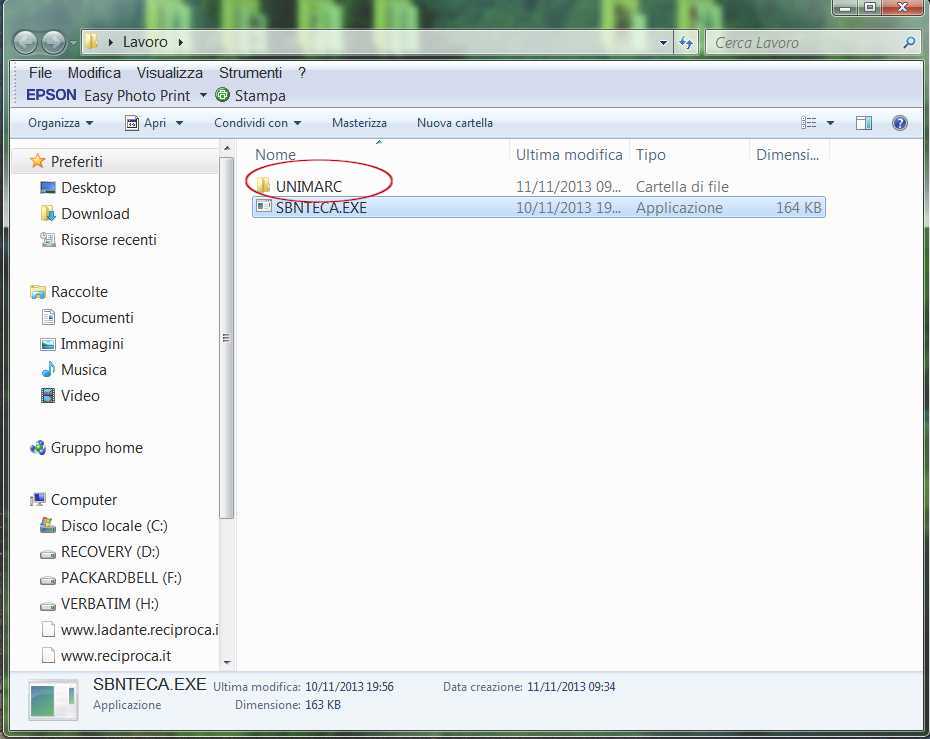Click the Applicazione type cell of SBNTECA.EXE
The image size is (930, 739).
click(x=679, y=208)
